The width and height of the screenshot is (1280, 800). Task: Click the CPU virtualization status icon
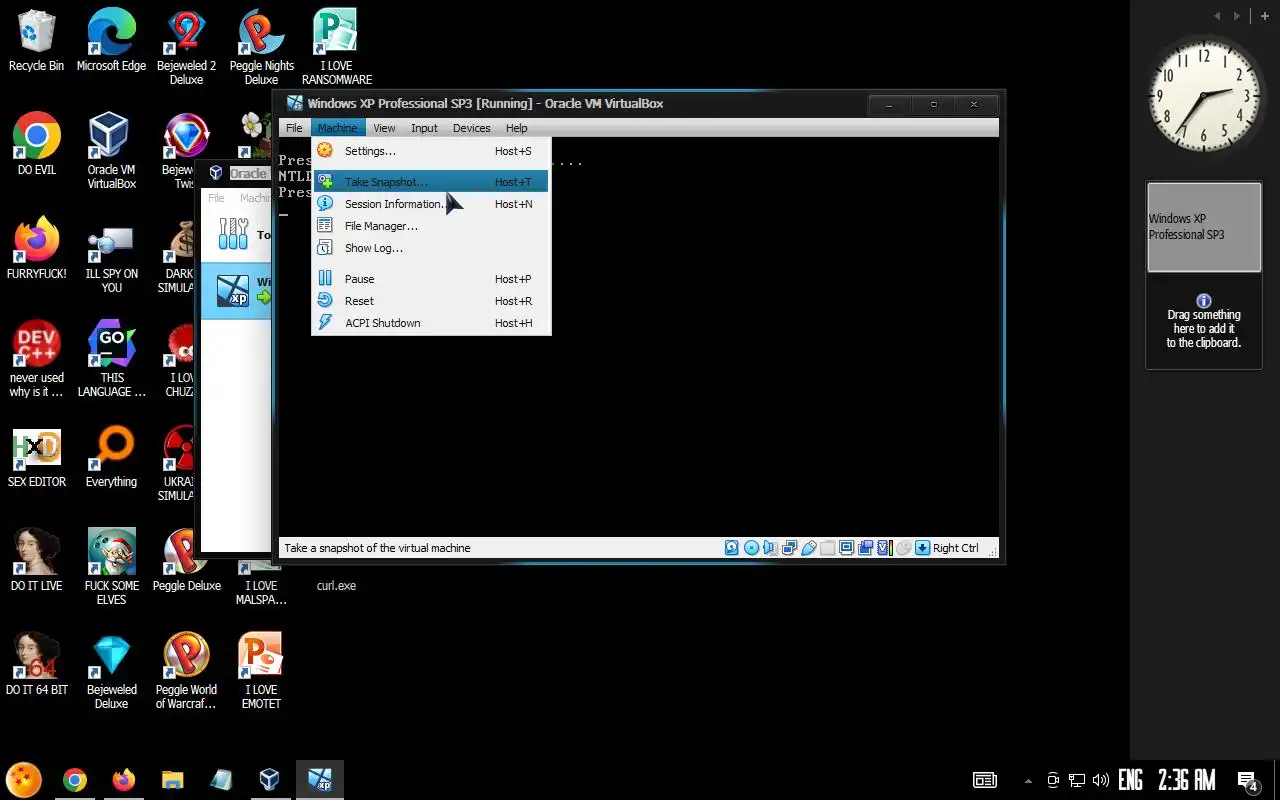click(884, 548)
